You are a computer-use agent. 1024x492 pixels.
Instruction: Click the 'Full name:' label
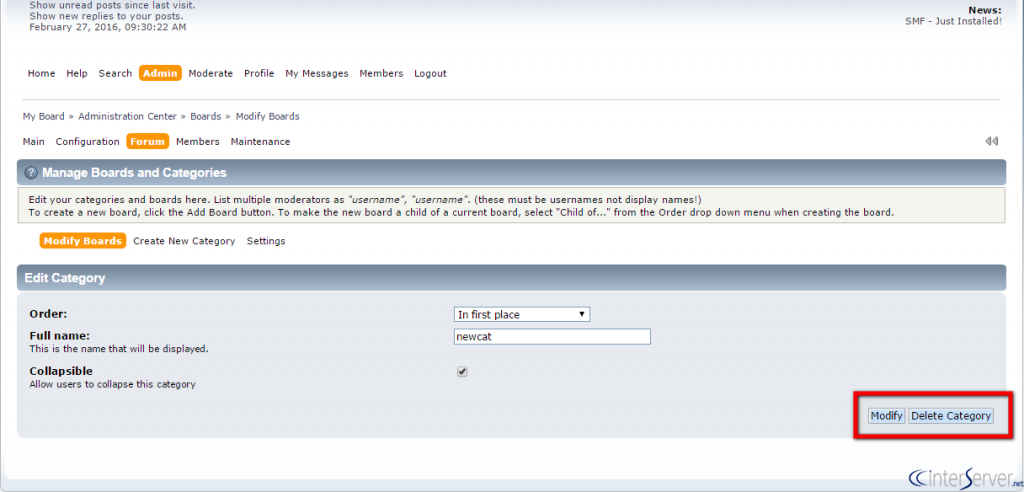(x=59, y=336)
